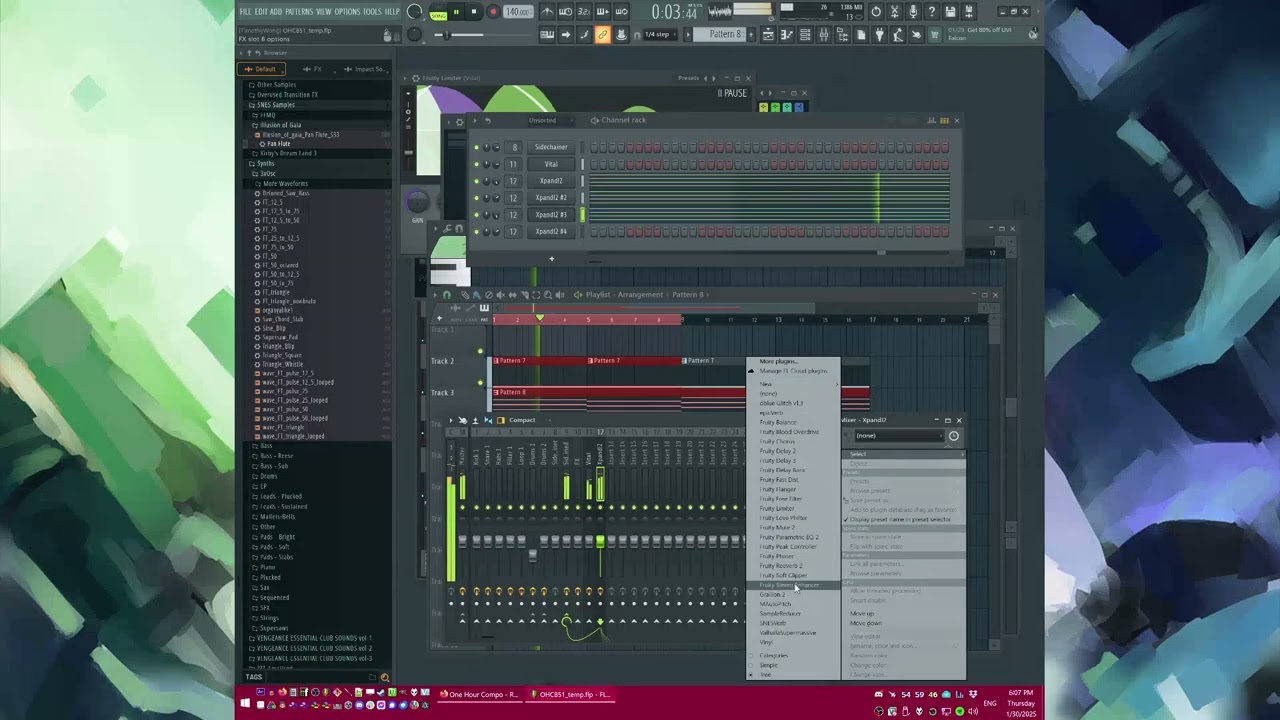Pause playback using the transport pause button
This screenshot has width=1280, height=720.
click(456, 12)
